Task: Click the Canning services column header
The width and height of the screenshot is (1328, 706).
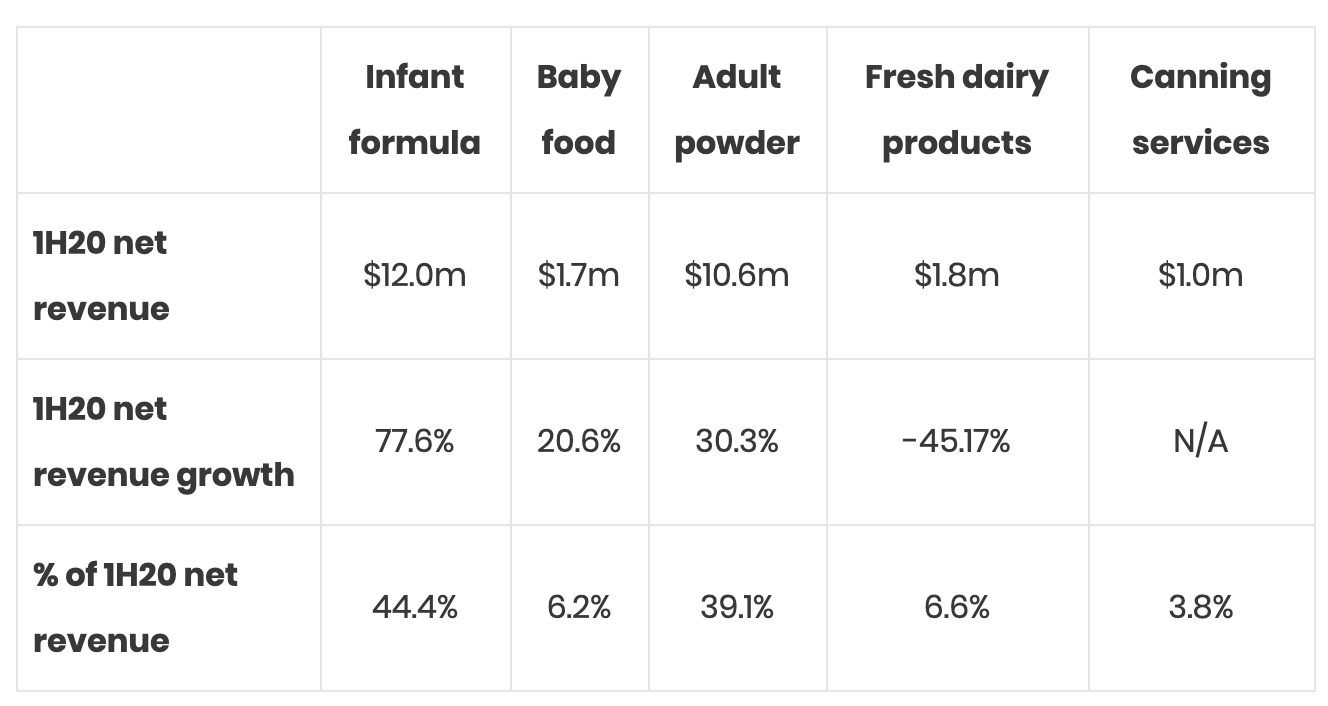Action: [x=1200, y=109]
